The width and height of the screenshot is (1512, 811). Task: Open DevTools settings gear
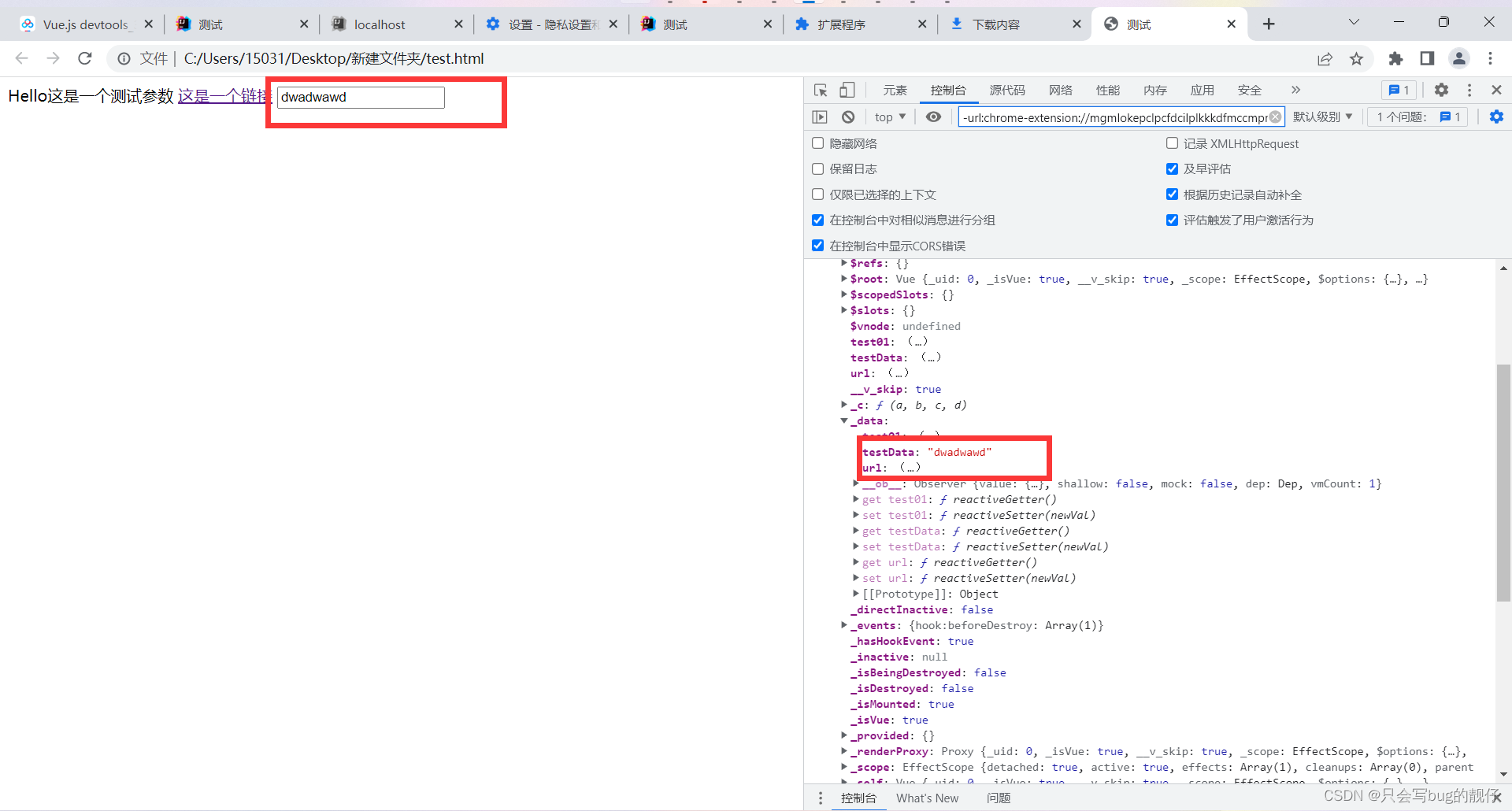pos(1441,90)
